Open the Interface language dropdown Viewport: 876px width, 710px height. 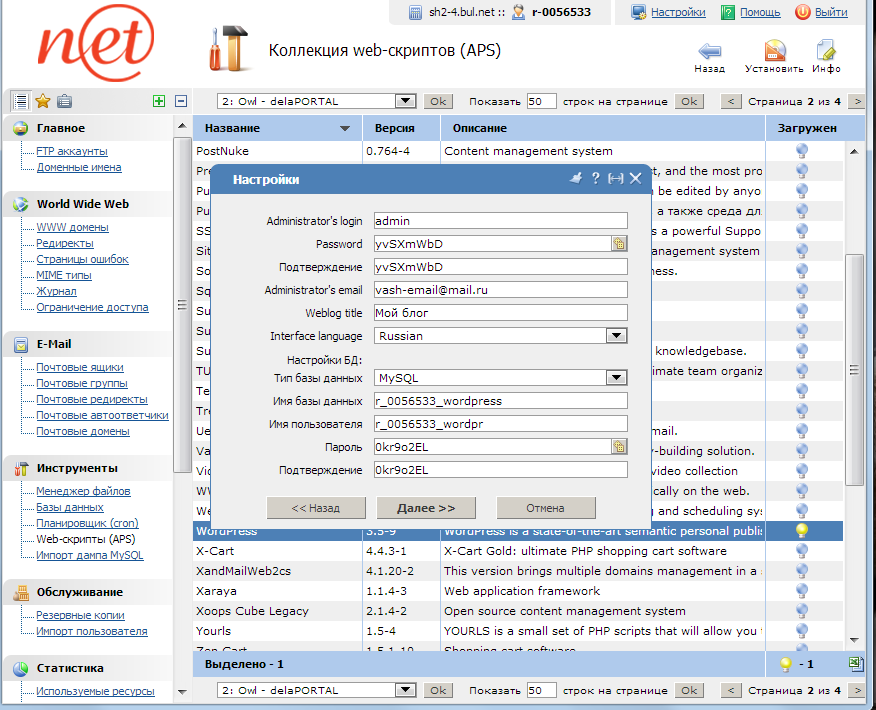point(616,336)
